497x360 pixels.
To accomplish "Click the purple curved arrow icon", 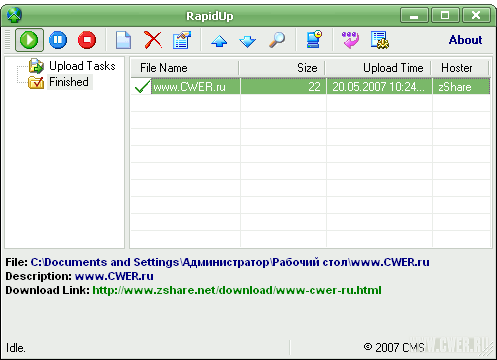I will tap(350, 40).
